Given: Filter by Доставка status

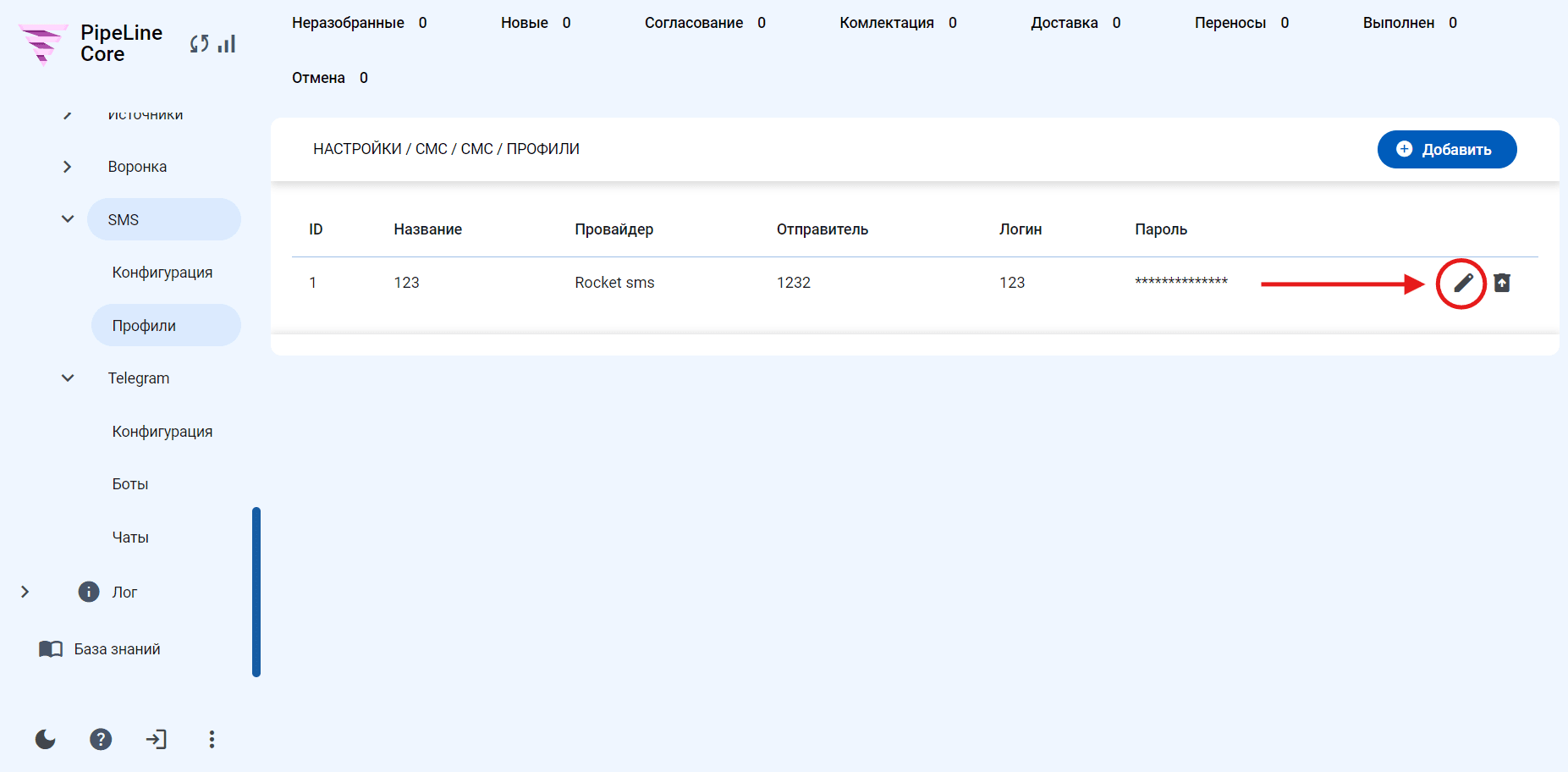Looking at the screenshot, I should 1076,23.
